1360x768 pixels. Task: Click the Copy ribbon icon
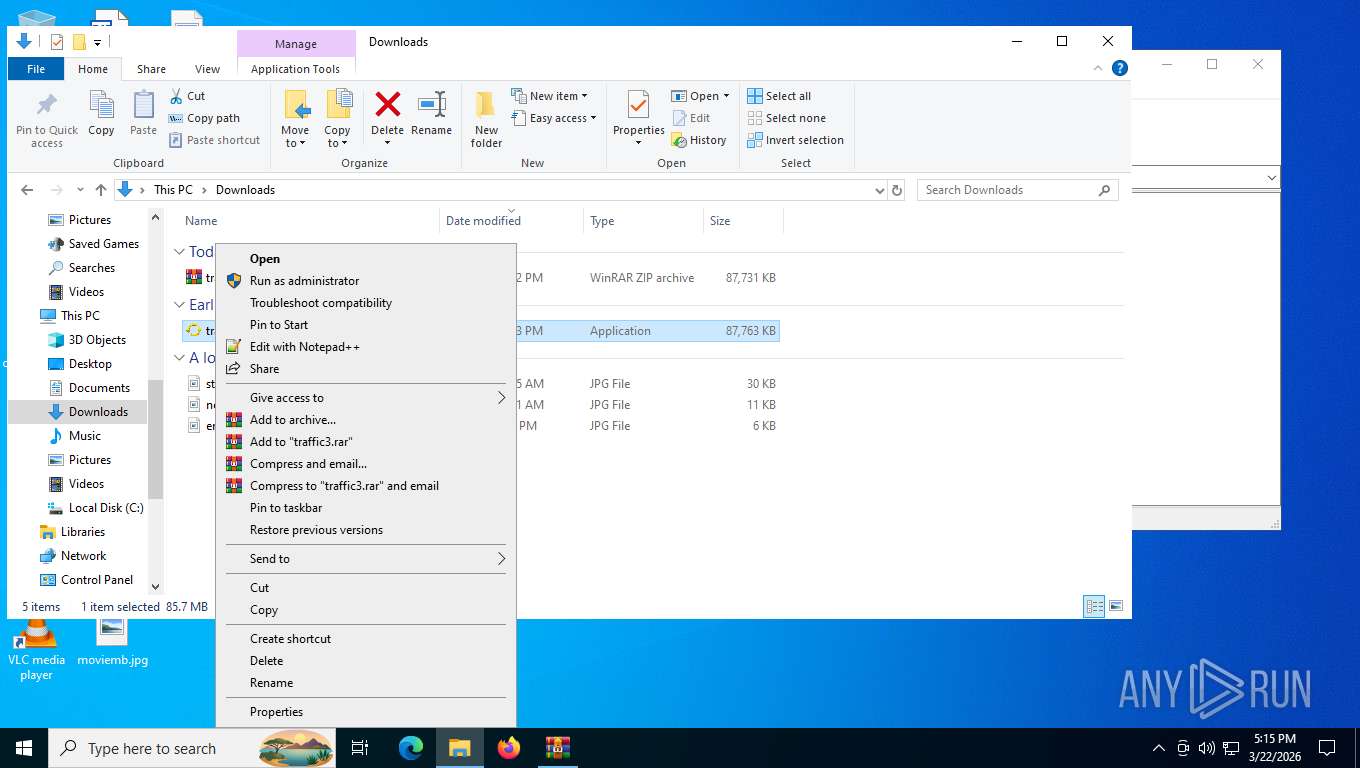(x=101, y=113)
